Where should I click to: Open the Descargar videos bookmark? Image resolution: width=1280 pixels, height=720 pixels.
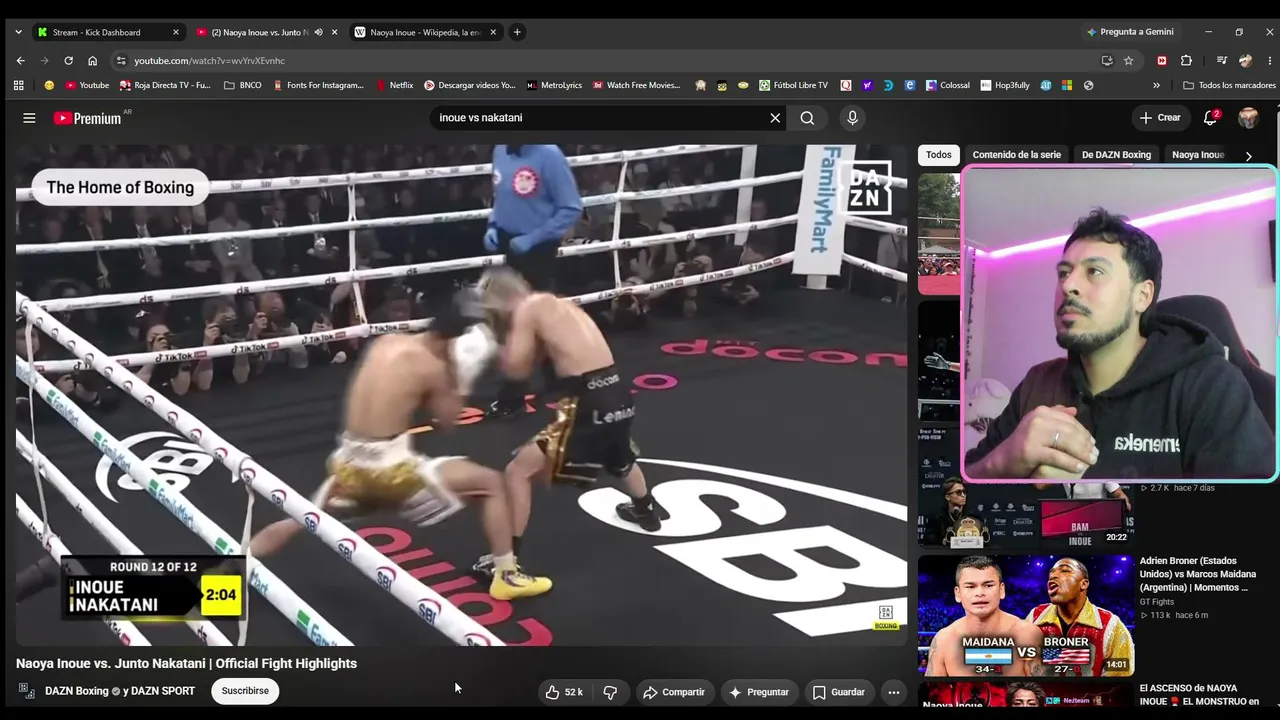[x=469, y=85]
